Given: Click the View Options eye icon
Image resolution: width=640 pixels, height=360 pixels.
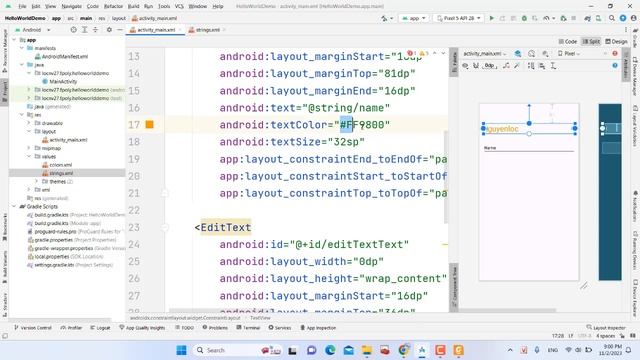Looking at the screenshot, I should [x=465, y=66].
